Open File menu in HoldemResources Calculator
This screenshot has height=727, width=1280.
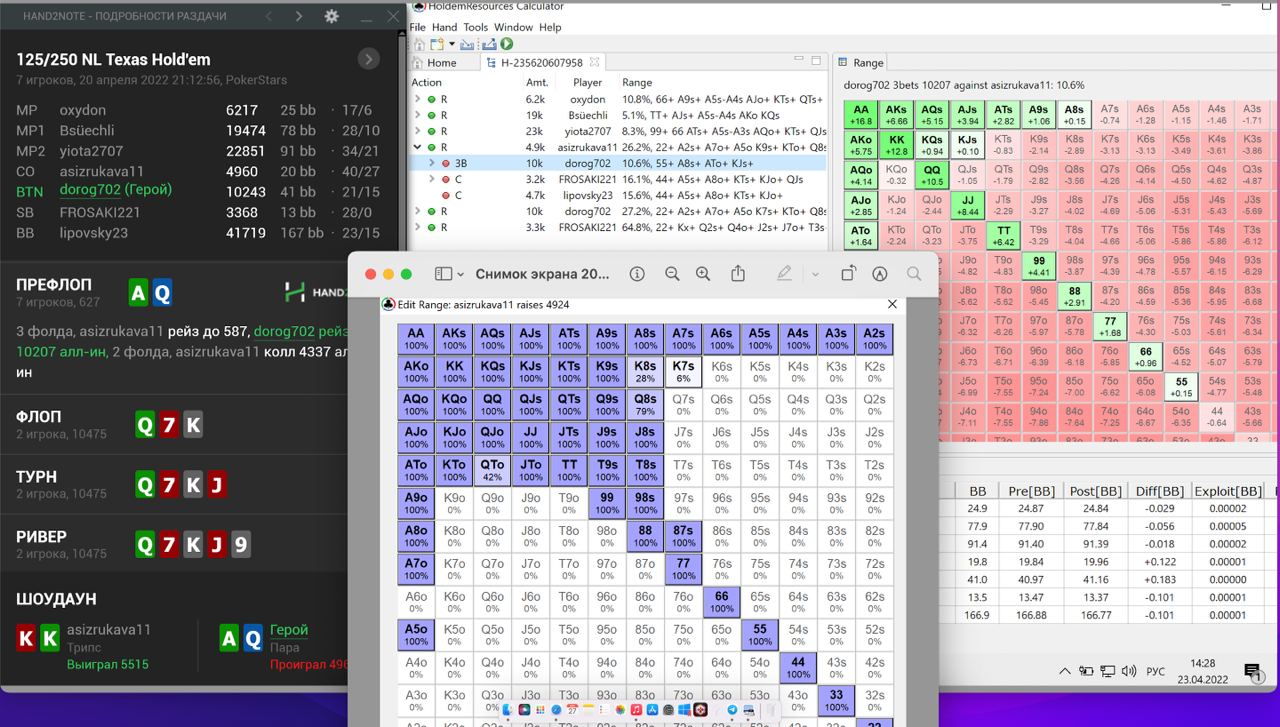[417, 27]
